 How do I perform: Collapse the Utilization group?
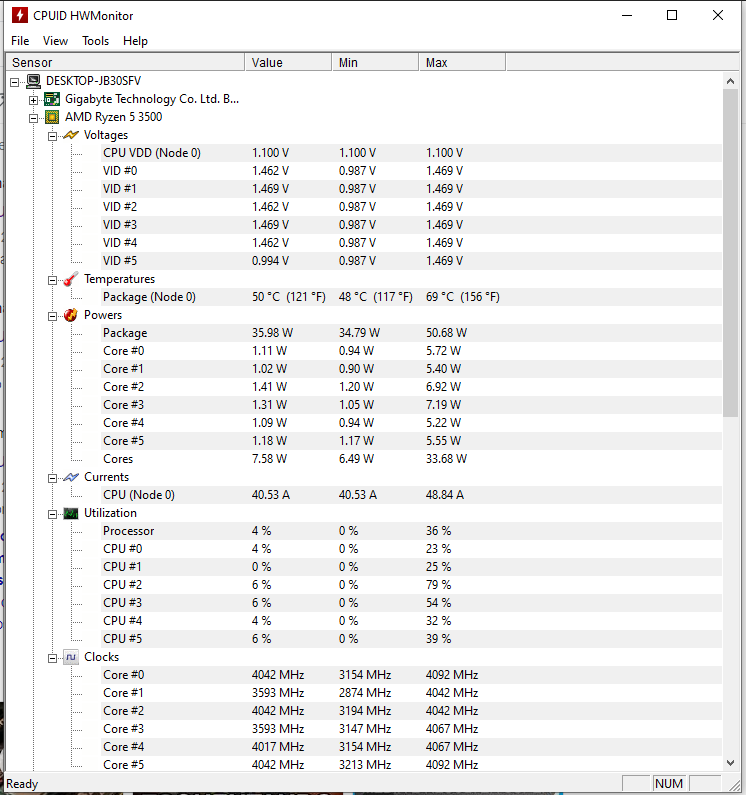[52, 514]
